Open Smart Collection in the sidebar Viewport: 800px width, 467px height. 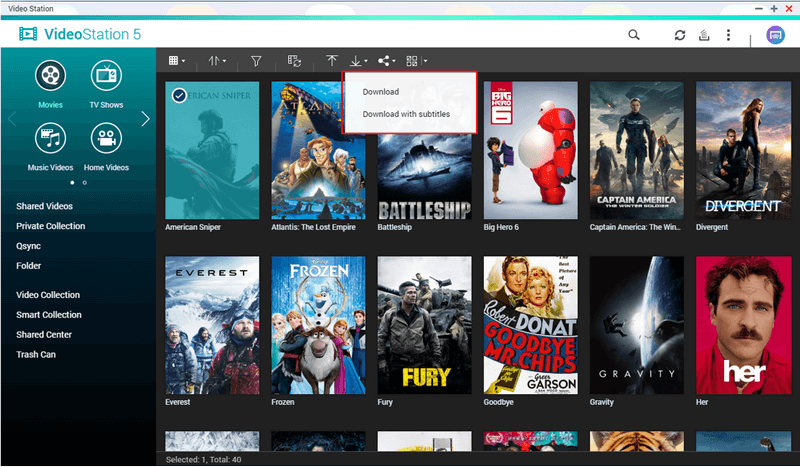click(48, 315)
